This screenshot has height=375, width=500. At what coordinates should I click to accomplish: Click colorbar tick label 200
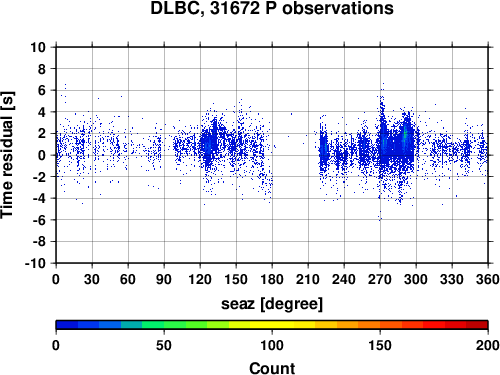(487, 345)
